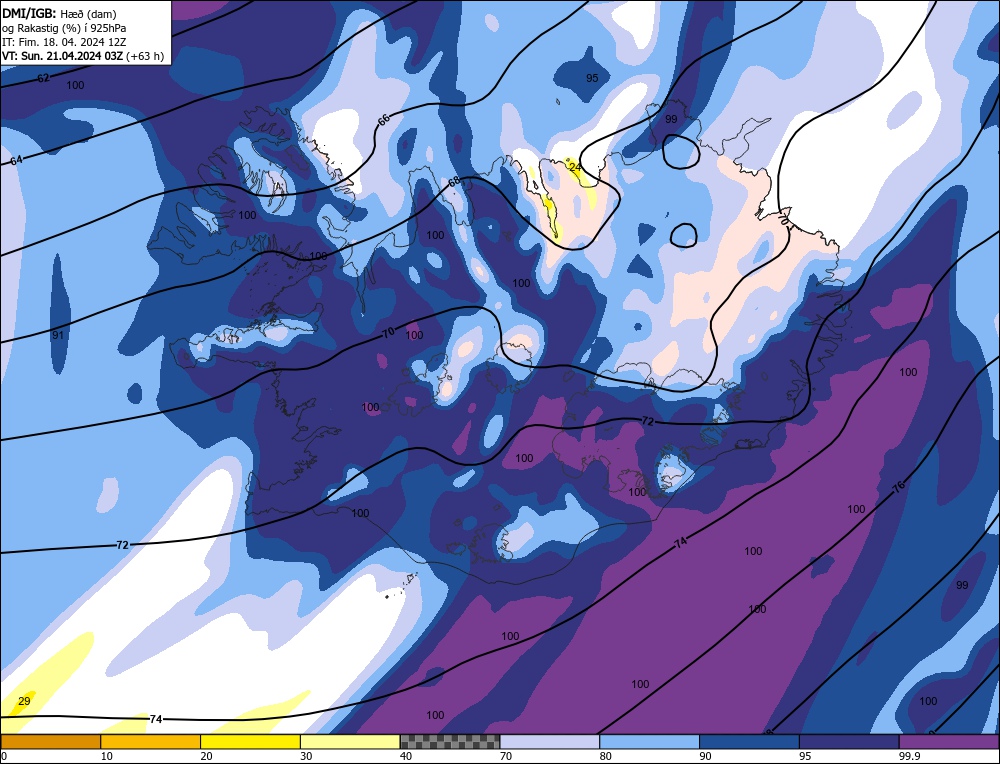
Task: Click the bright yellow 20–30 legend swatch
Action: tap(250, 741)
